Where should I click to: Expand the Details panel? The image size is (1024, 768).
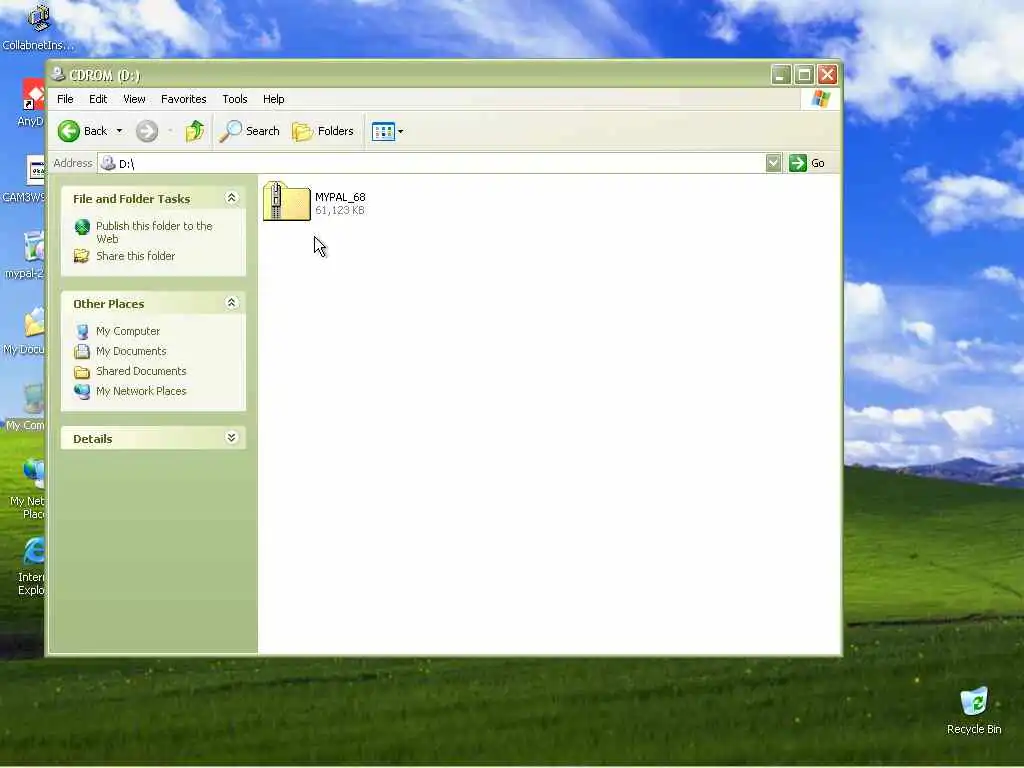pyautogui.click(x=231, y=438)
